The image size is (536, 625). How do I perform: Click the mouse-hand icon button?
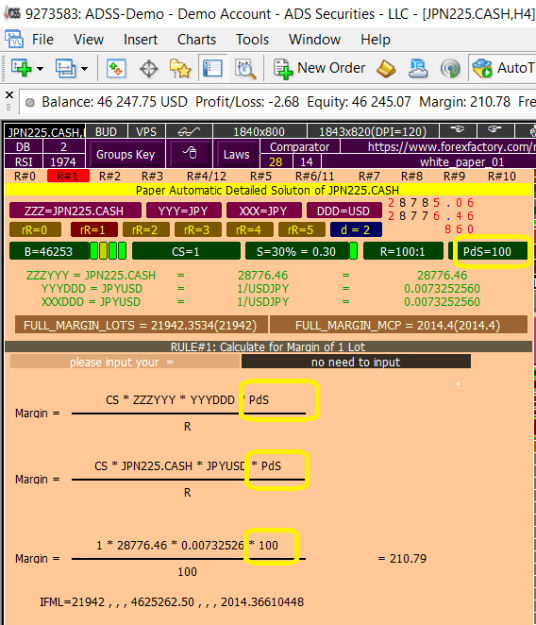(x=190, y=153)
